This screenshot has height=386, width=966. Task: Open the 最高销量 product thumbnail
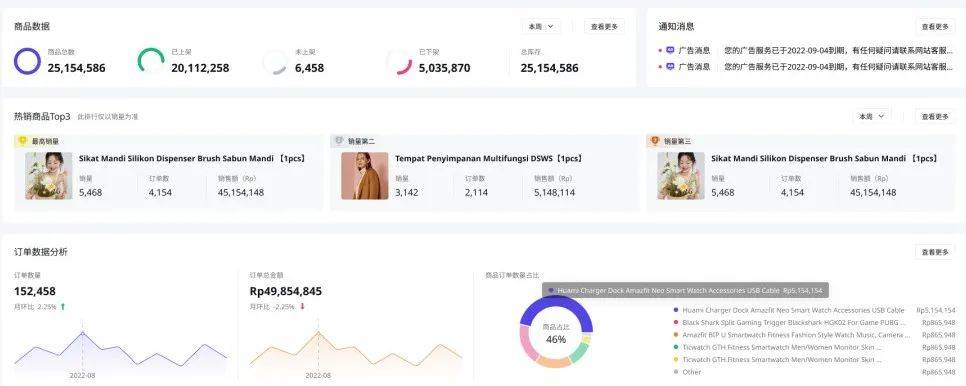(x=49, y=176)
